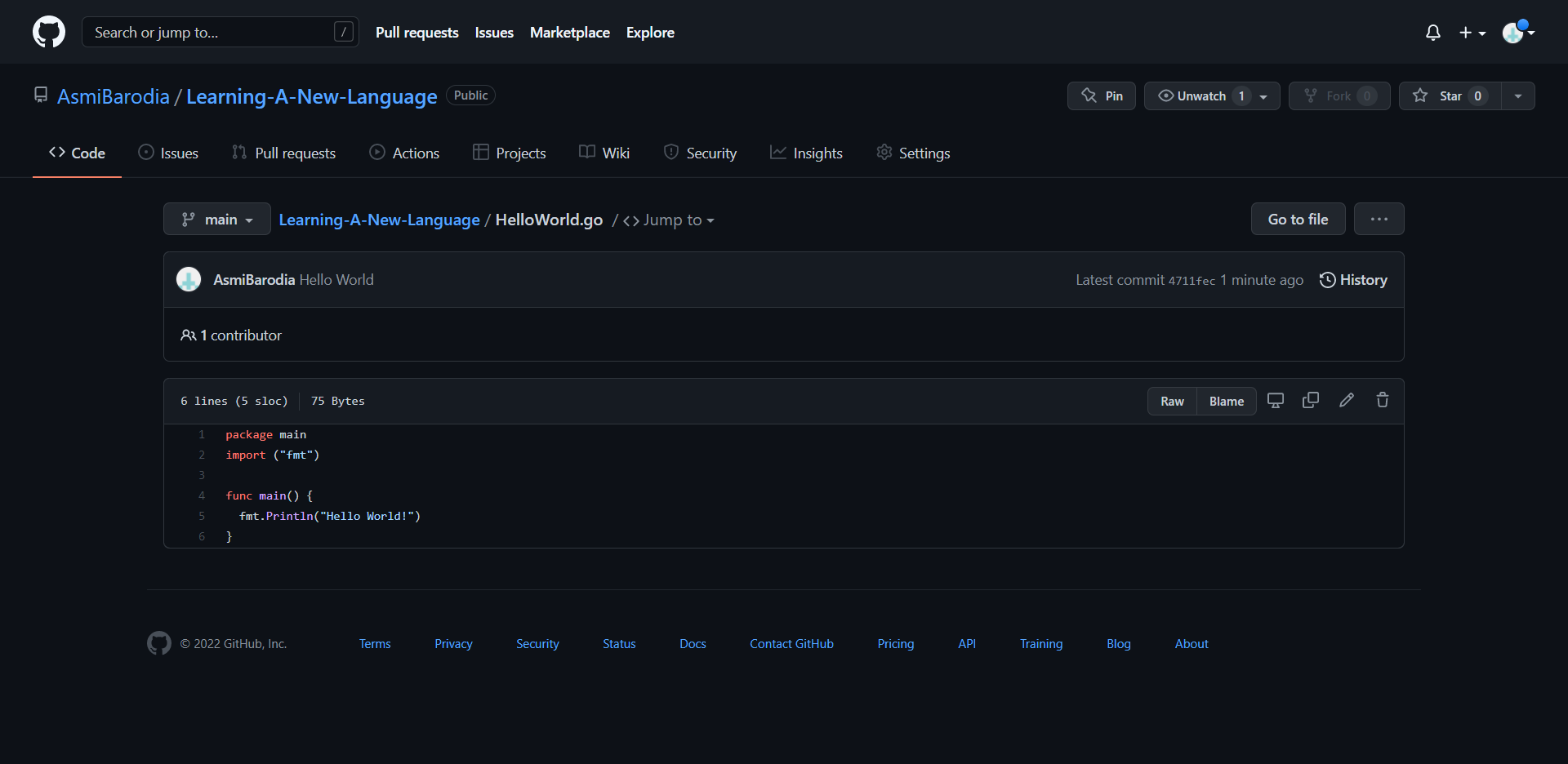Click Learning-A-New-Language breadcrumb link
The width and height of the screenshot is (1568, 764).
380,220
